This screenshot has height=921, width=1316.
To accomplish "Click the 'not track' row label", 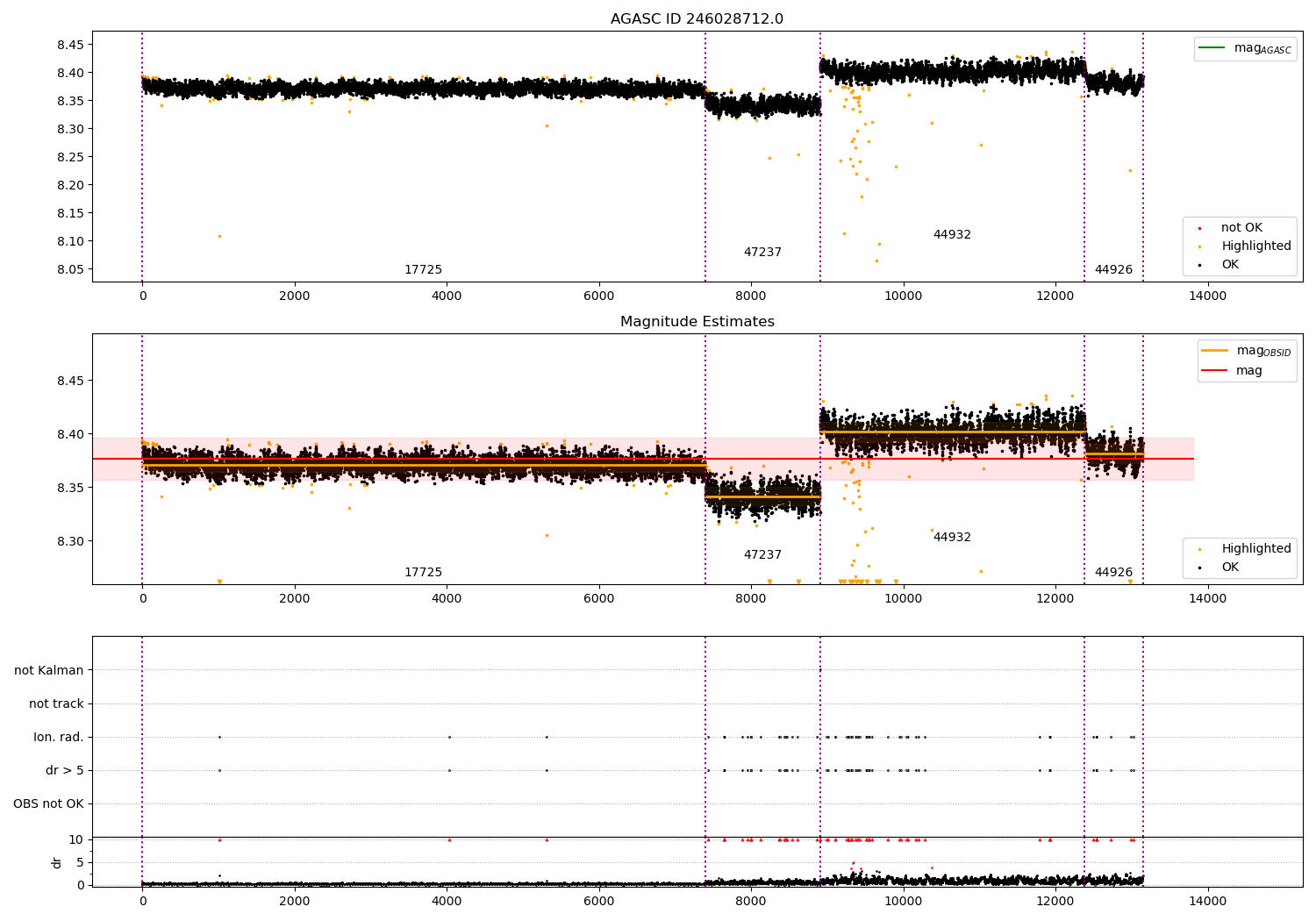I will [56, 703].
